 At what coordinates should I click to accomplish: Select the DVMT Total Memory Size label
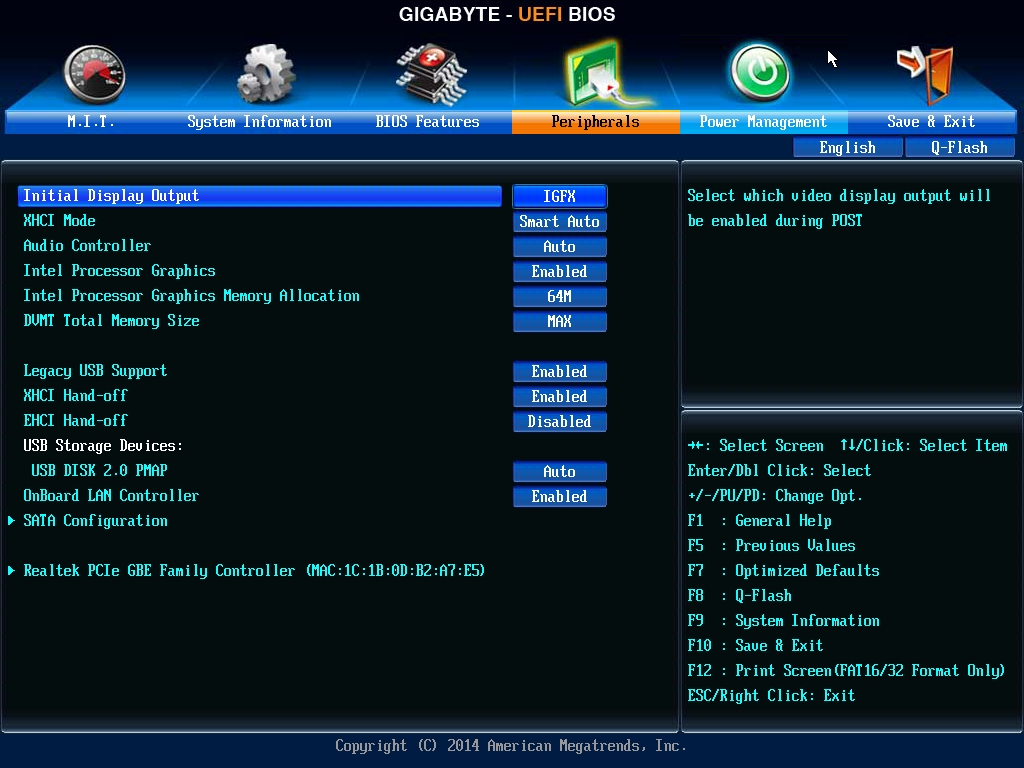(x=111, y=321)
